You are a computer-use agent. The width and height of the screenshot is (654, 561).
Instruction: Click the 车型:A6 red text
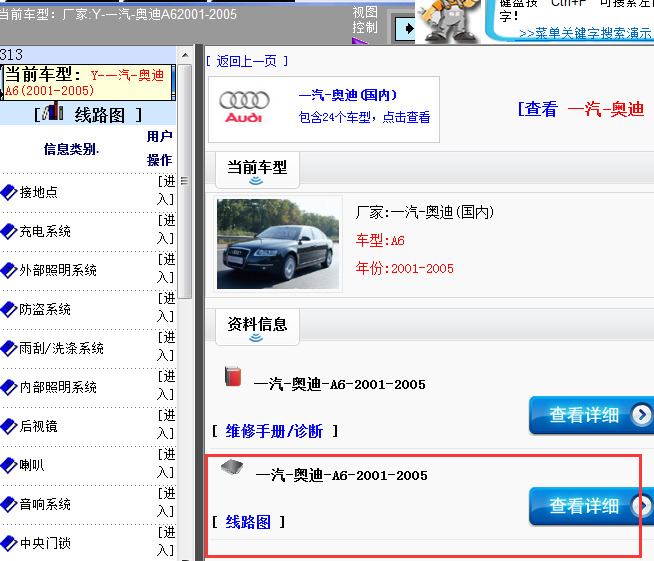point(380,241)
